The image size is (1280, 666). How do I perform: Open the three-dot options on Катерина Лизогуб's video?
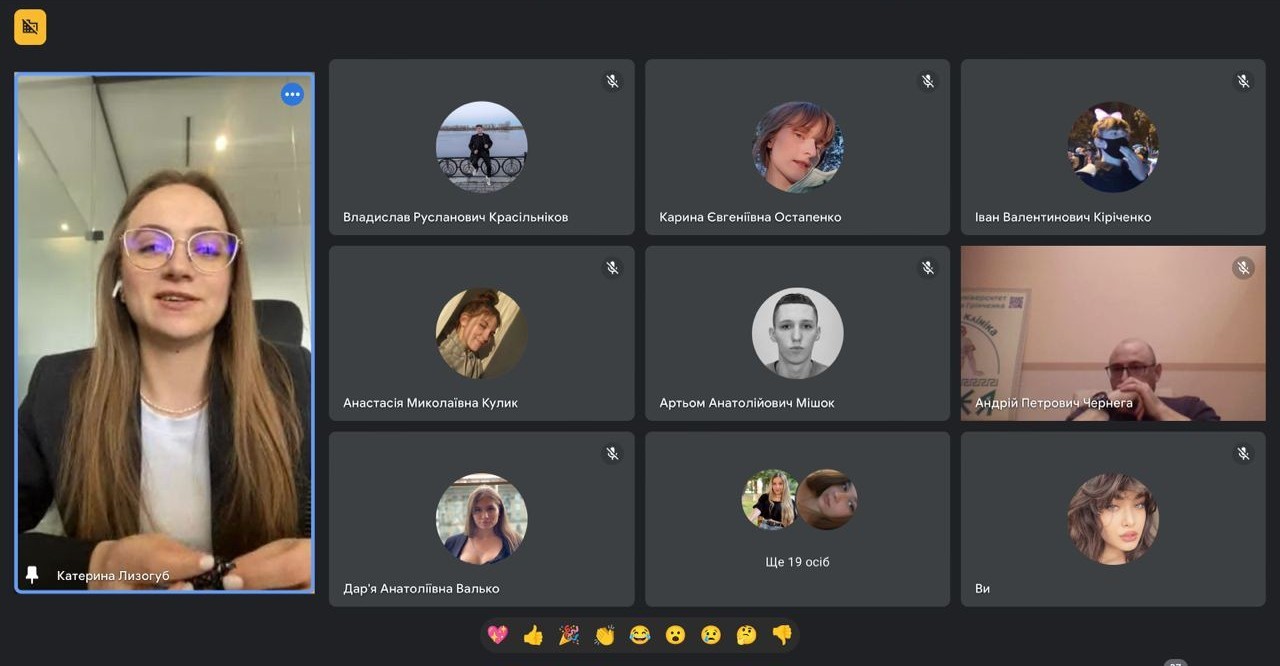click(292, 94)
